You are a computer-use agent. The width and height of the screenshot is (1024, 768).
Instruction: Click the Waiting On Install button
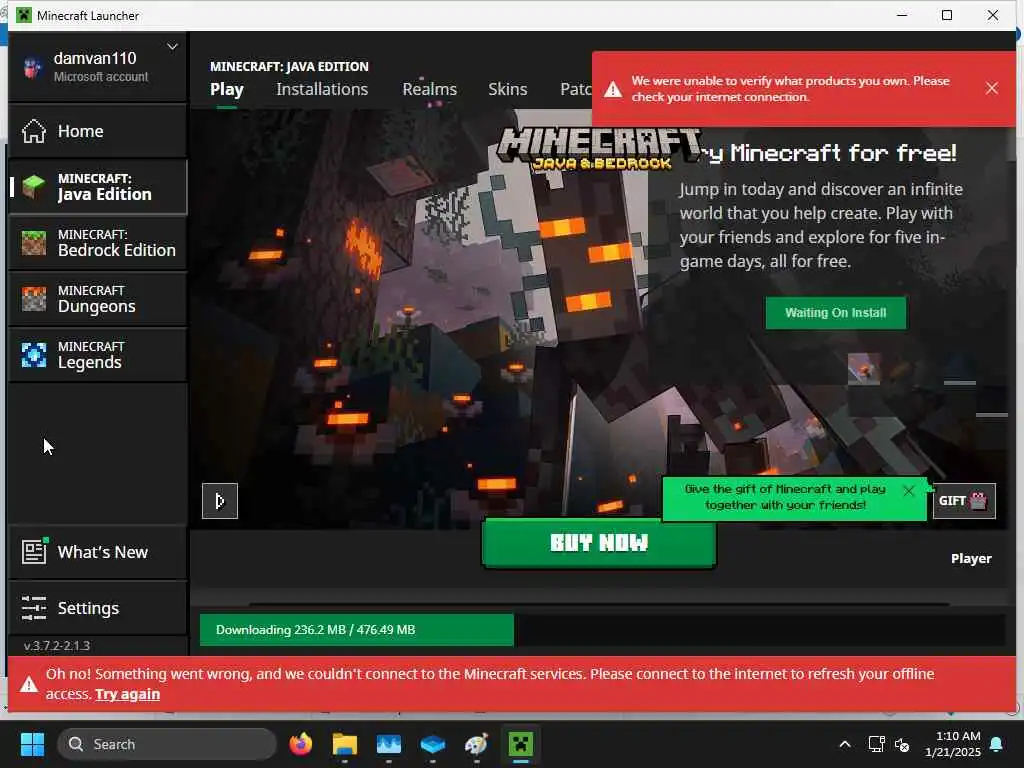tap(835, 313)
